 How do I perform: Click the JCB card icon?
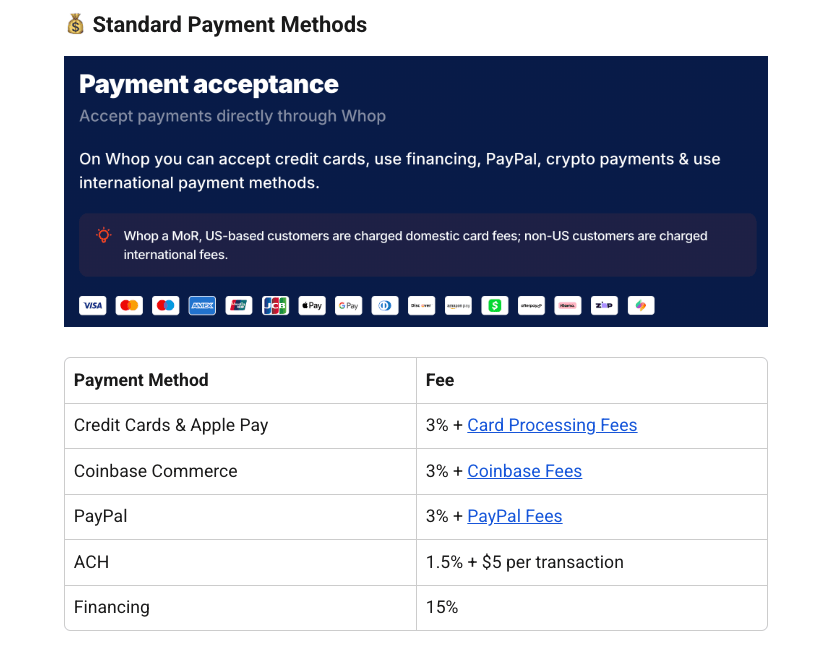[275, 305]
